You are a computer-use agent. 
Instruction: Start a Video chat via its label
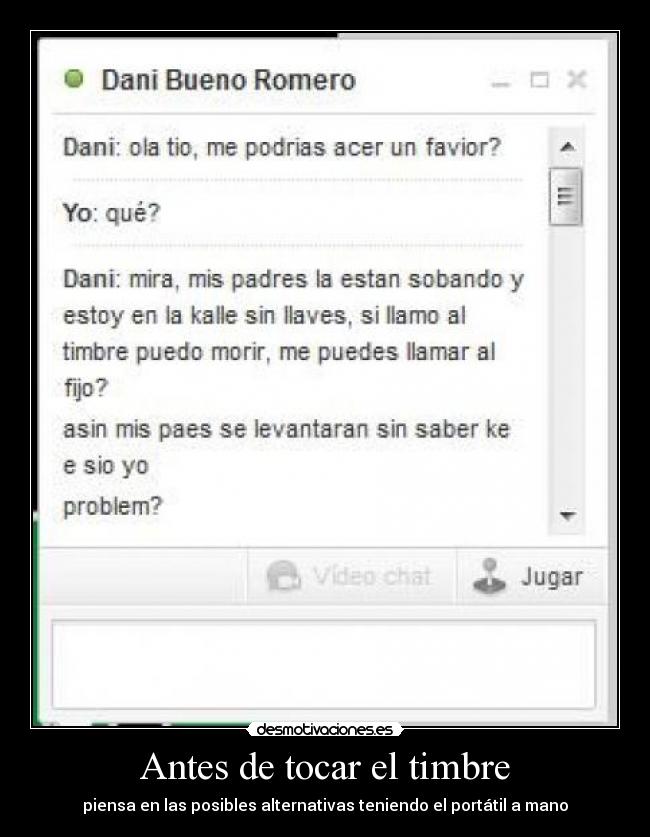(x=372, y=576)
